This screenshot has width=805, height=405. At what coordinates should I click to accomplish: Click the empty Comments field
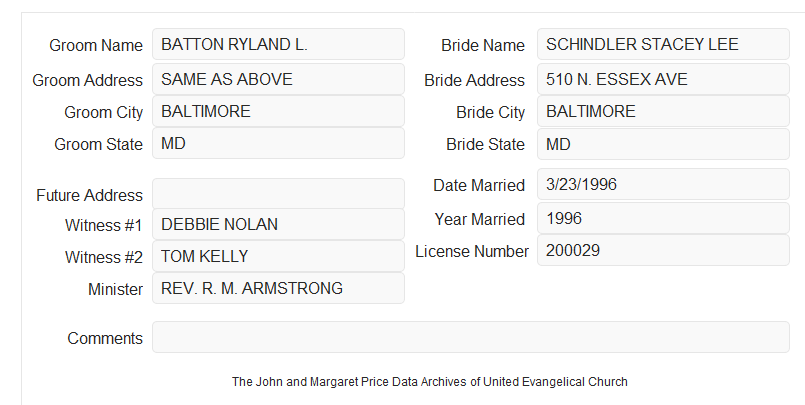[x=471, y=337]
